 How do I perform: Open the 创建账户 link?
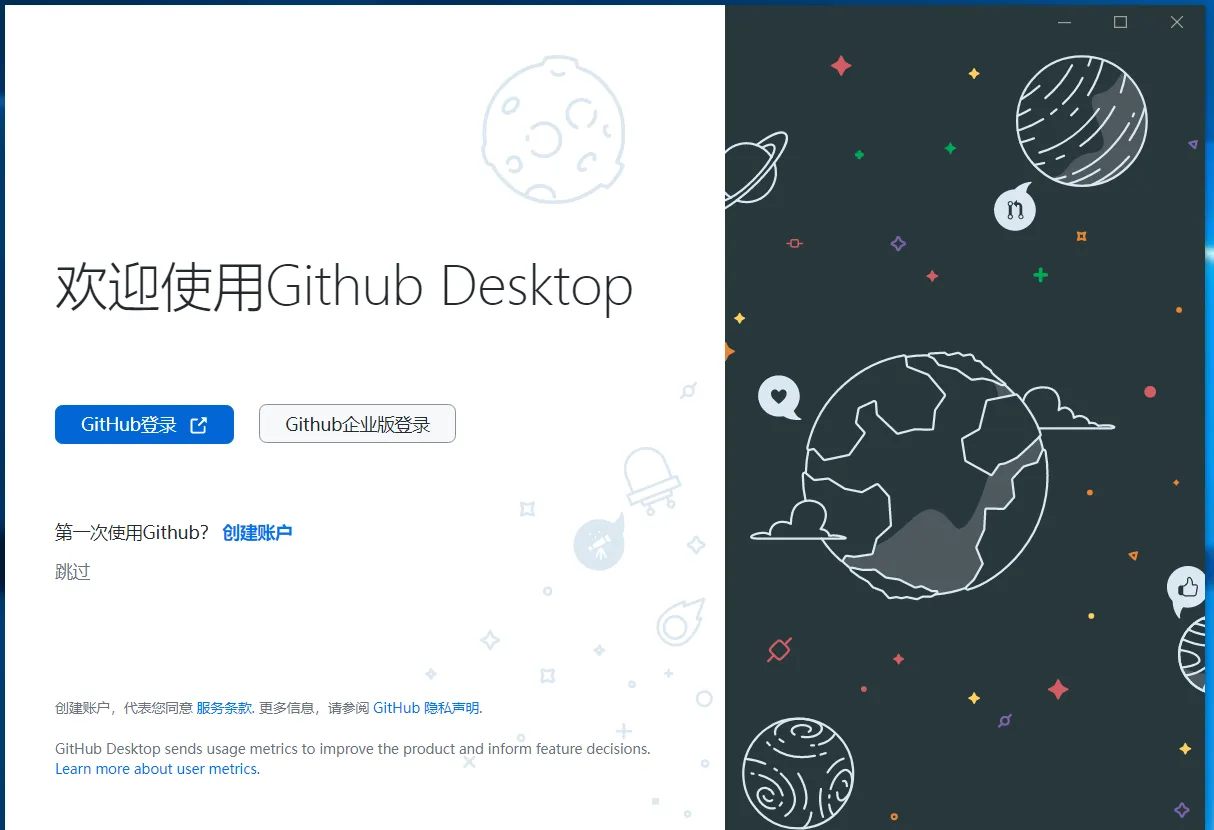(x=257, y=533)
